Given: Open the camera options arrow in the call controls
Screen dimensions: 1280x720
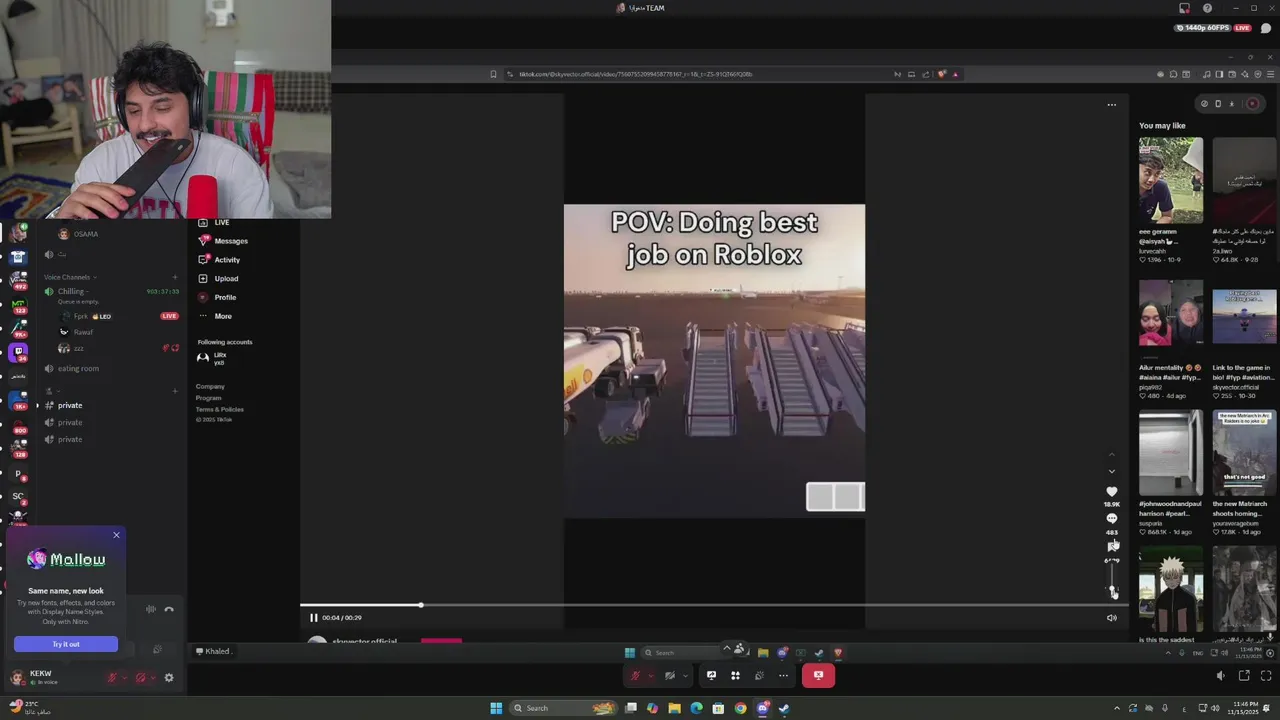Looking at the screenshot, I should [685, 676].
